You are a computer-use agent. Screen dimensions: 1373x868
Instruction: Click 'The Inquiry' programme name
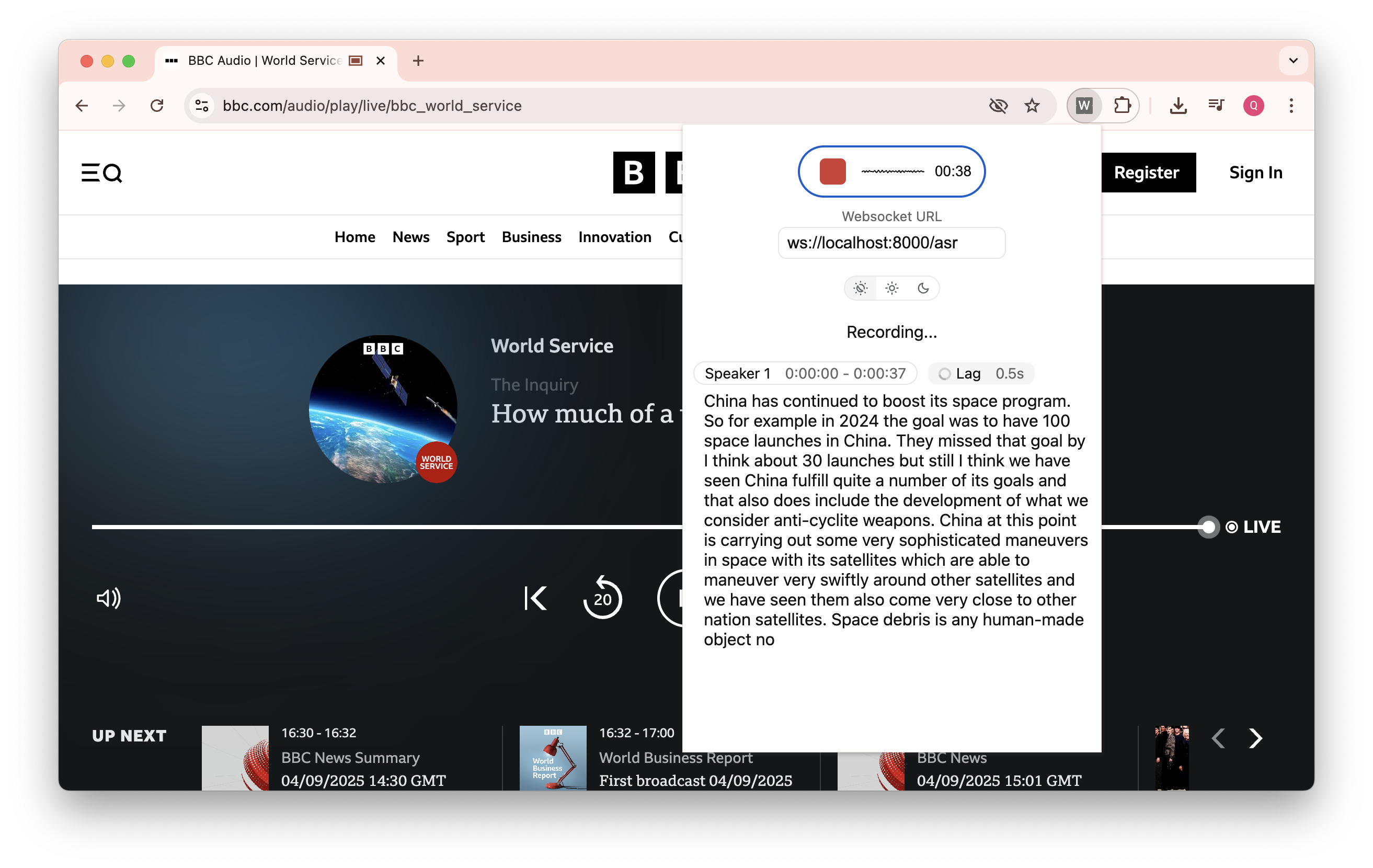coord(534,385)
